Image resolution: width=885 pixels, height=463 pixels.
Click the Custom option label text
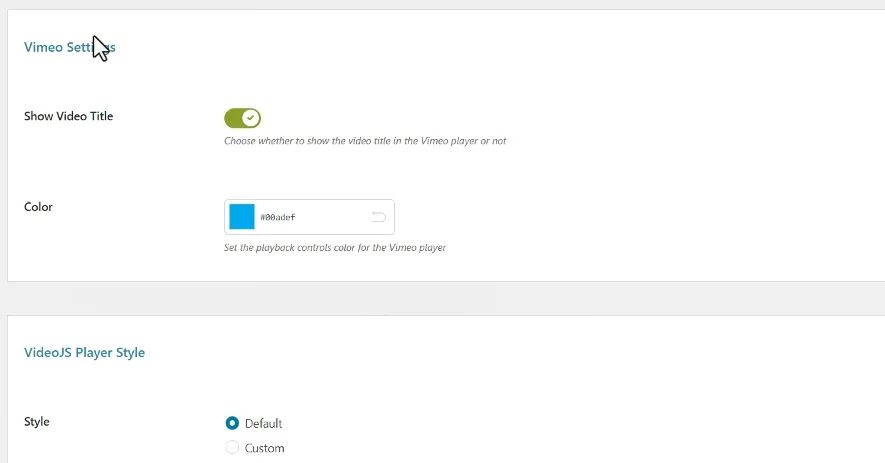[x=265, y=448]
